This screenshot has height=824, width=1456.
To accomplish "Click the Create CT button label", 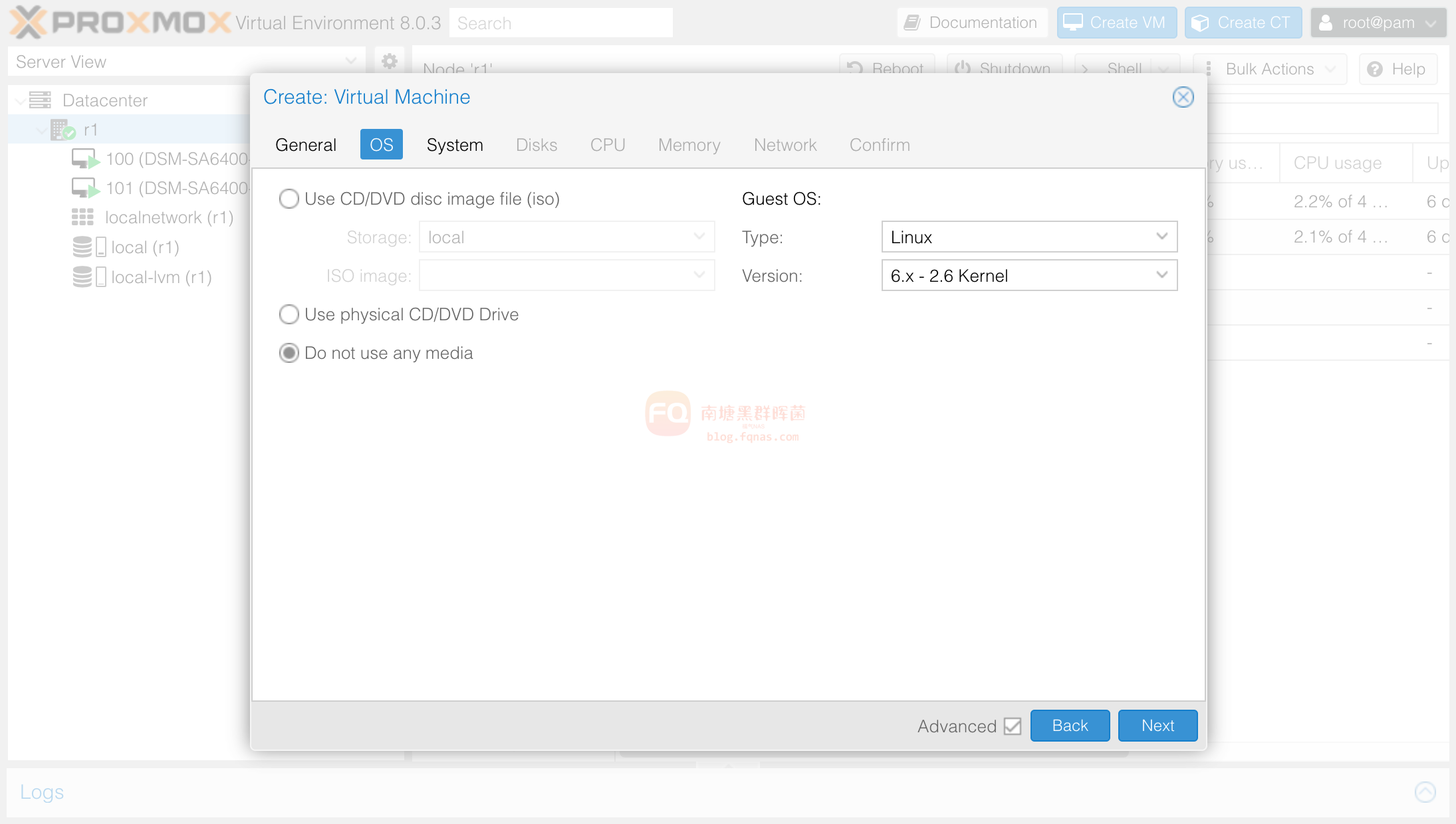I will (1254, 23).
